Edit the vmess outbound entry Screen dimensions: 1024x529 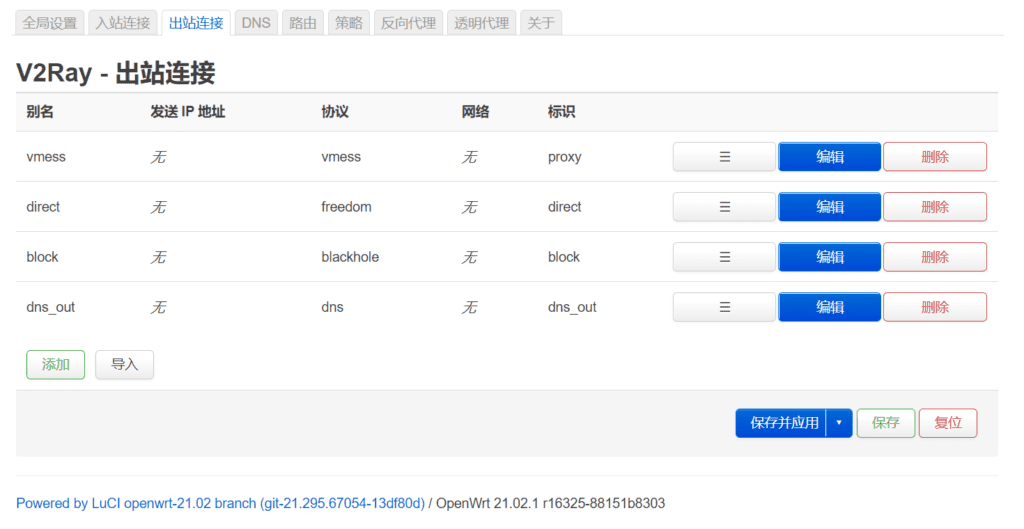[x=829, y=157]
